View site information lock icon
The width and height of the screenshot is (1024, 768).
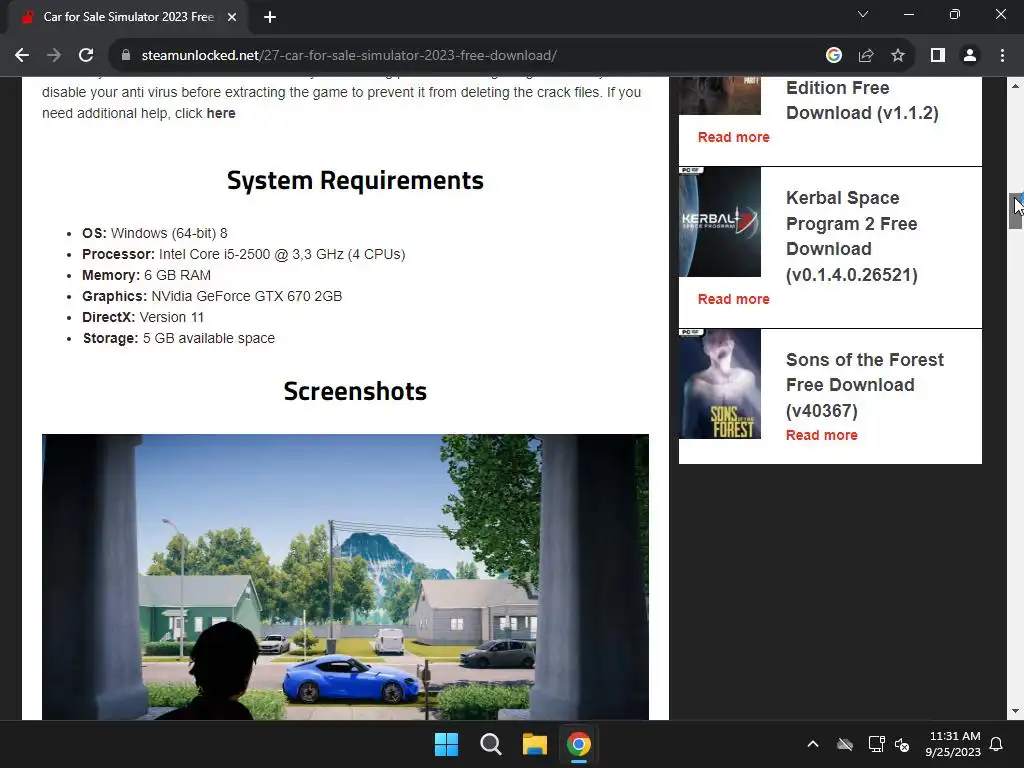pyautogui.click(x=126, y=56)
